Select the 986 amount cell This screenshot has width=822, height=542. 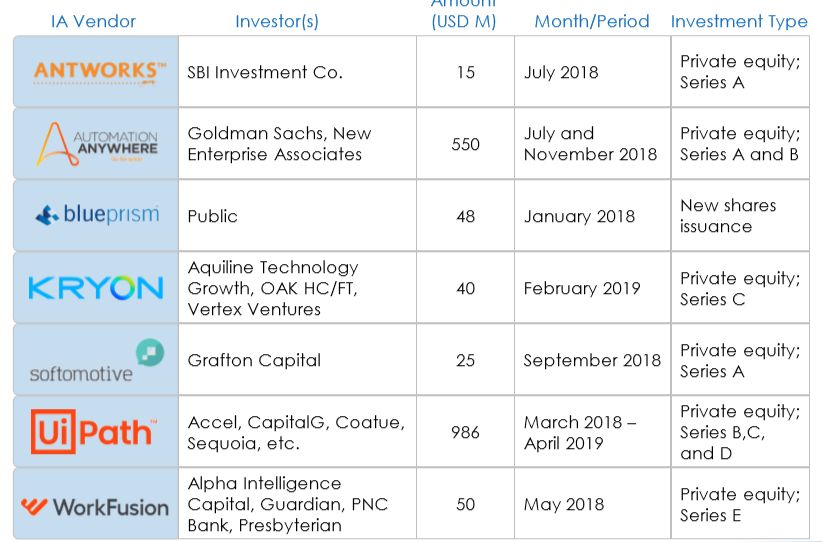pos(465,432)
